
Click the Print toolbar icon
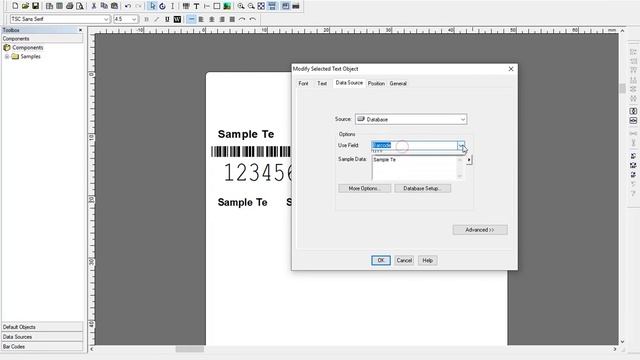(x=69, y=6)
